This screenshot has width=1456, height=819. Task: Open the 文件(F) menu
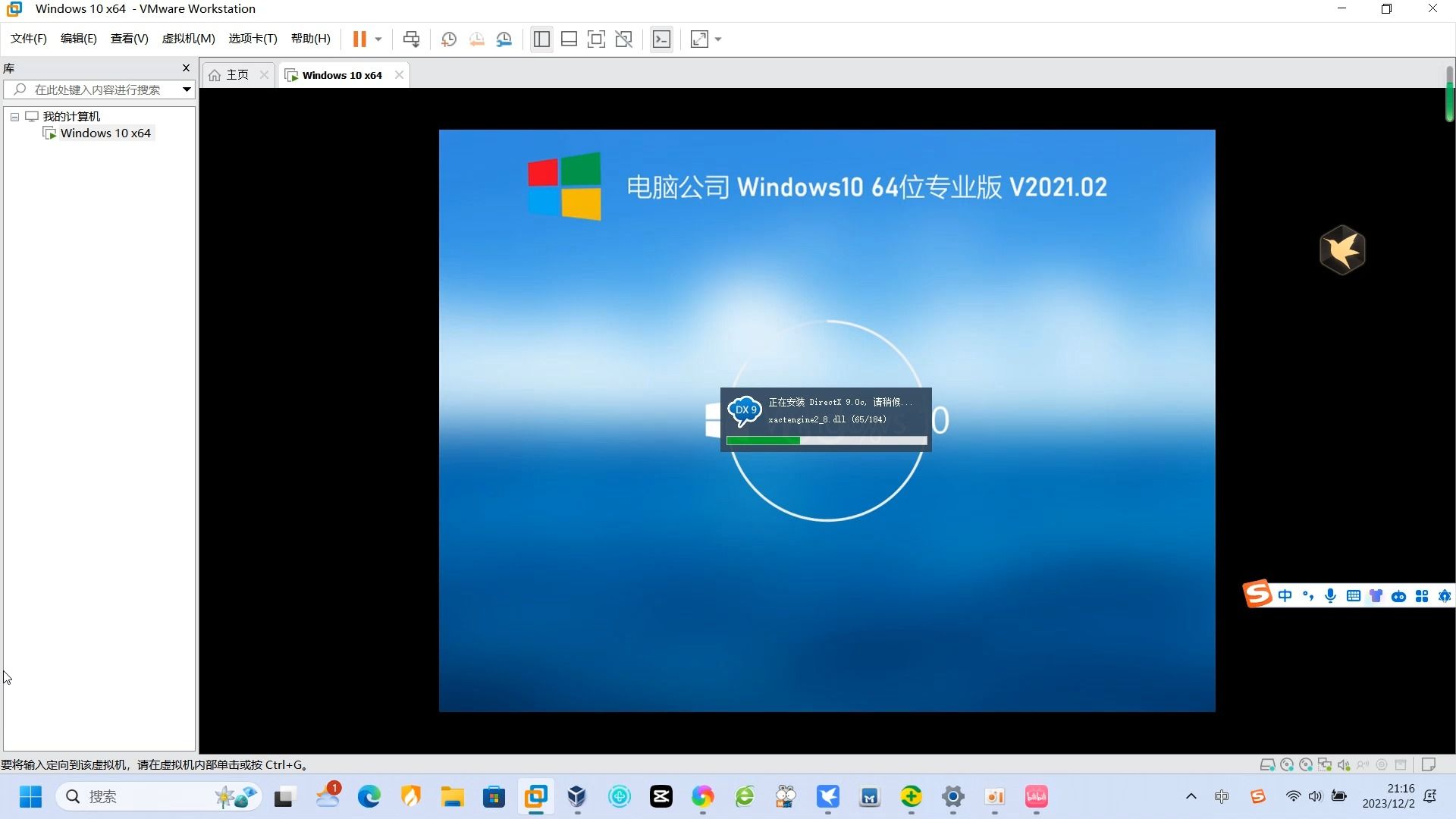click(x=29, y=39)
